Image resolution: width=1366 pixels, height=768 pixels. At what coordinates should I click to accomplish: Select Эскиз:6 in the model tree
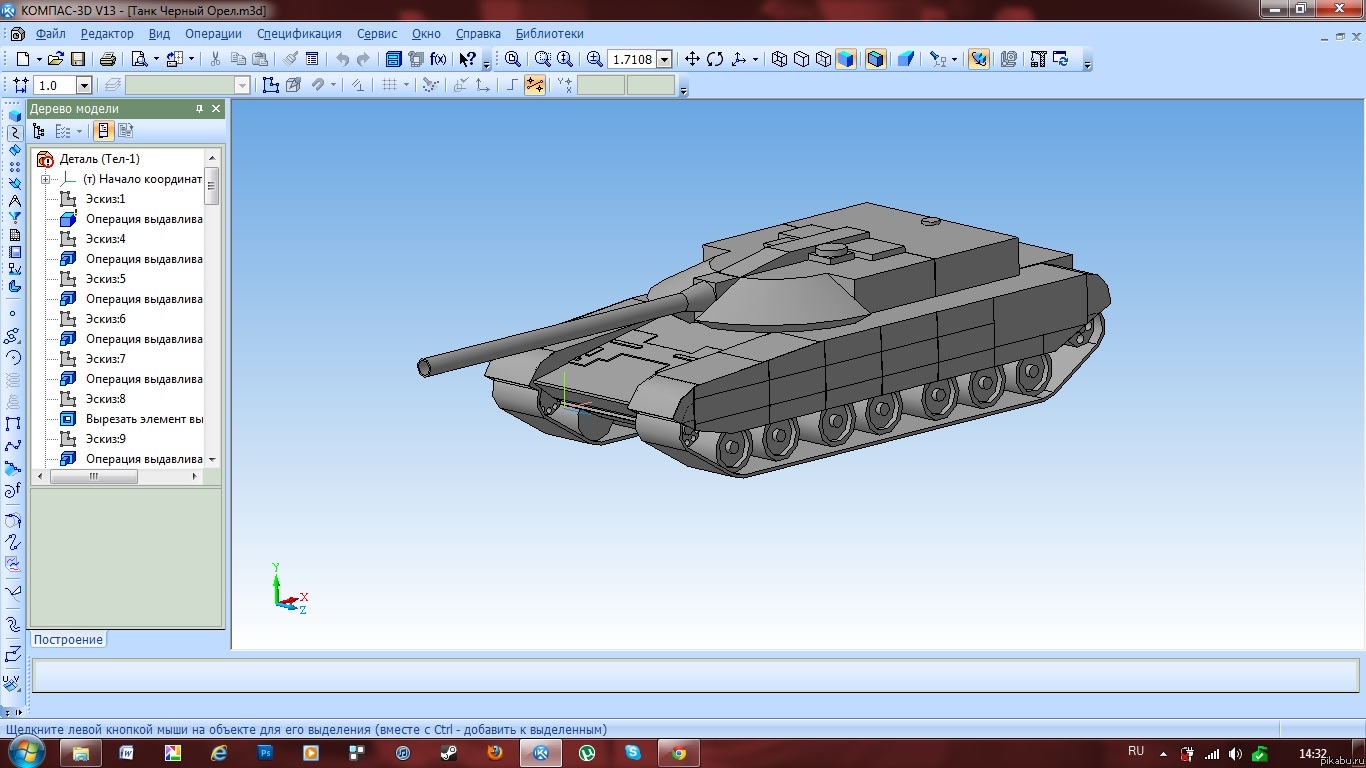105,319
